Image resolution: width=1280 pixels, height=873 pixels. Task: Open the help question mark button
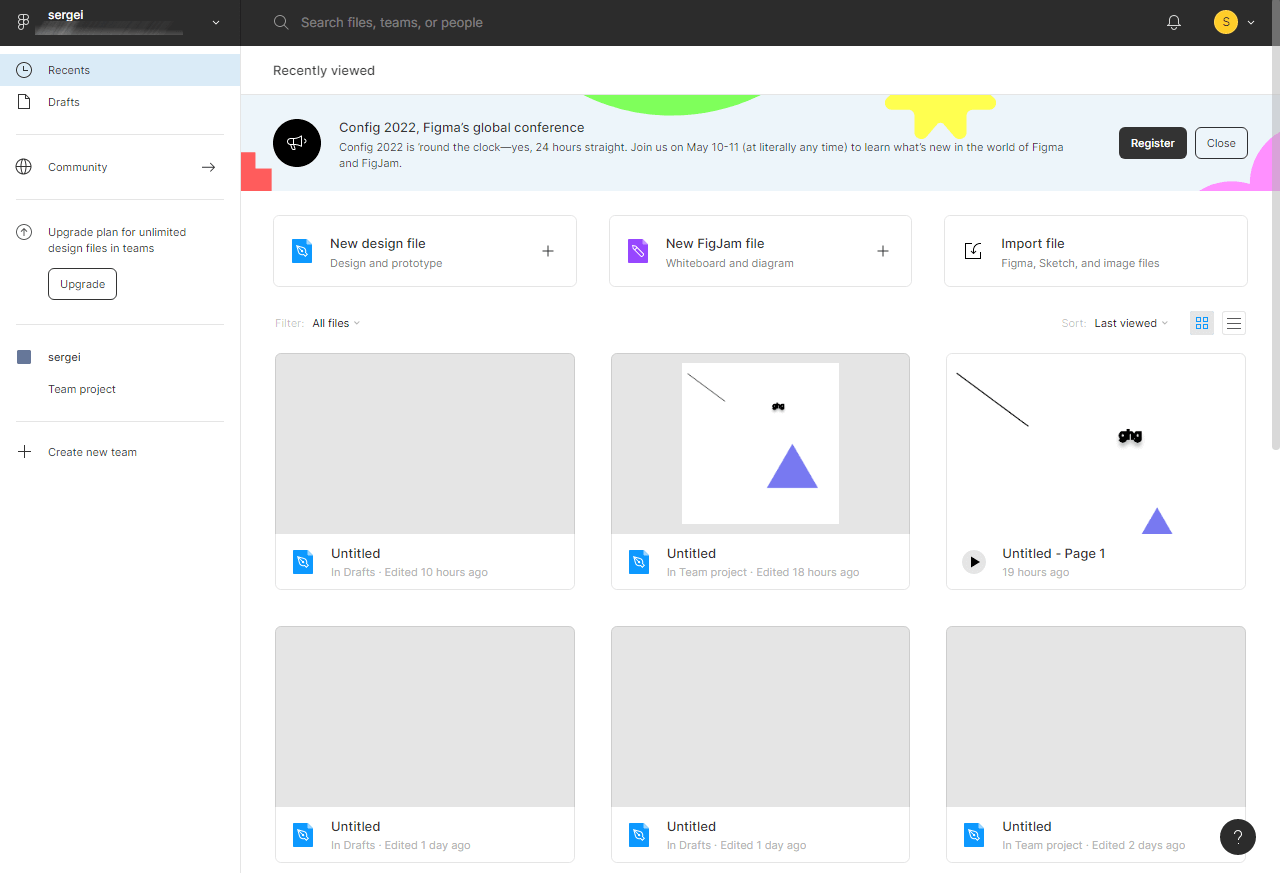click(1238, 837)
